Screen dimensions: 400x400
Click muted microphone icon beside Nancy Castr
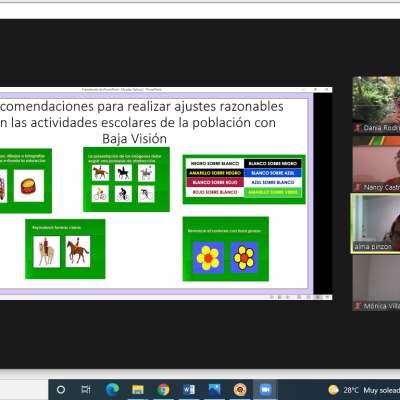[358, 187]
